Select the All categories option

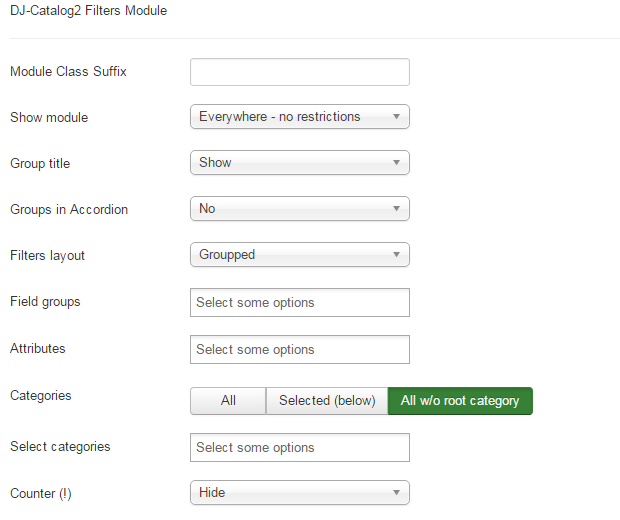click(x=228, y=401)
